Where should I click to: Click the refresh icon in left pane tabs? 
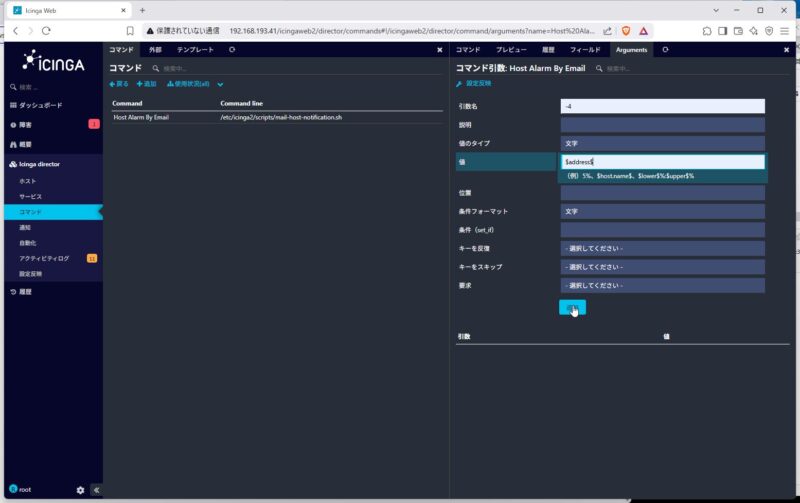(x=232, y=49)
